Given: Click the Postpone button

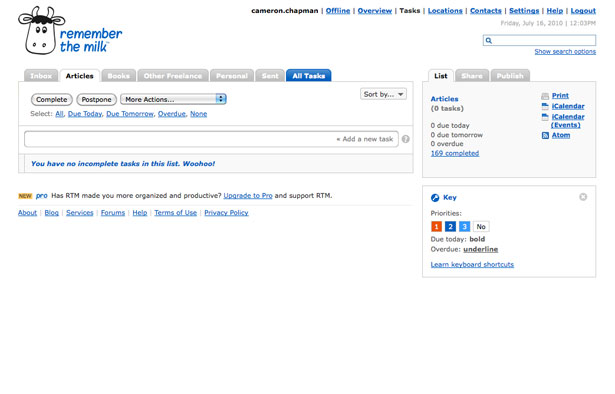Looking at the screenshot, I should tap(96, 100).
